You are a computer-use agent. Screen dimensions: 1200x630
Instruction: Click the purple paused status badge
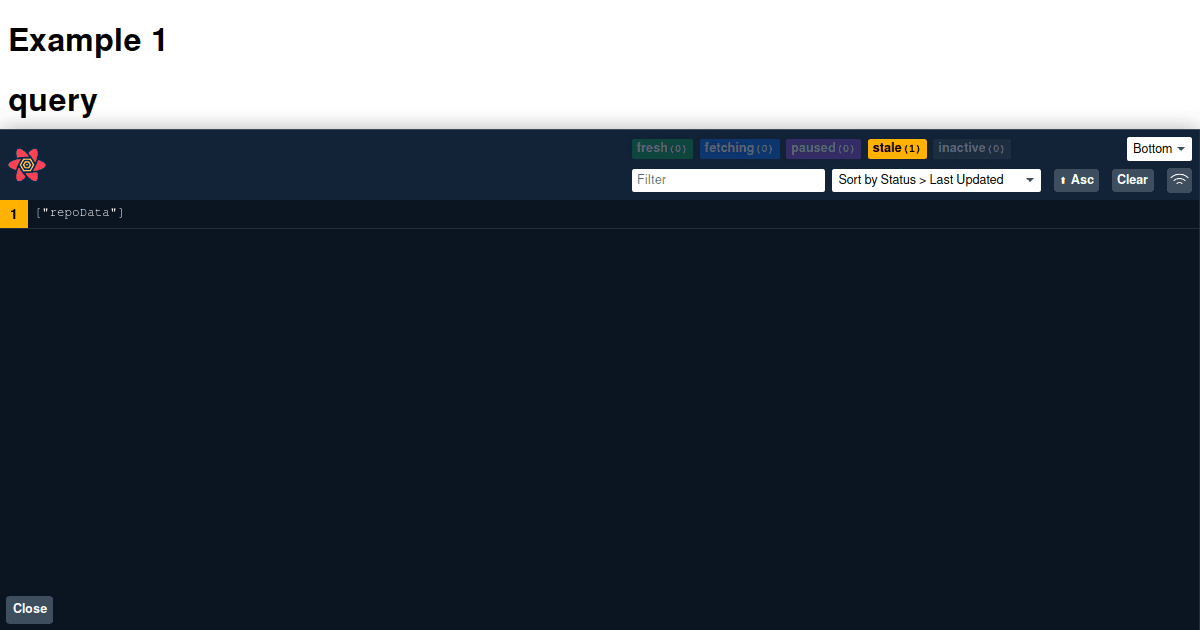(x=823, y=148)
